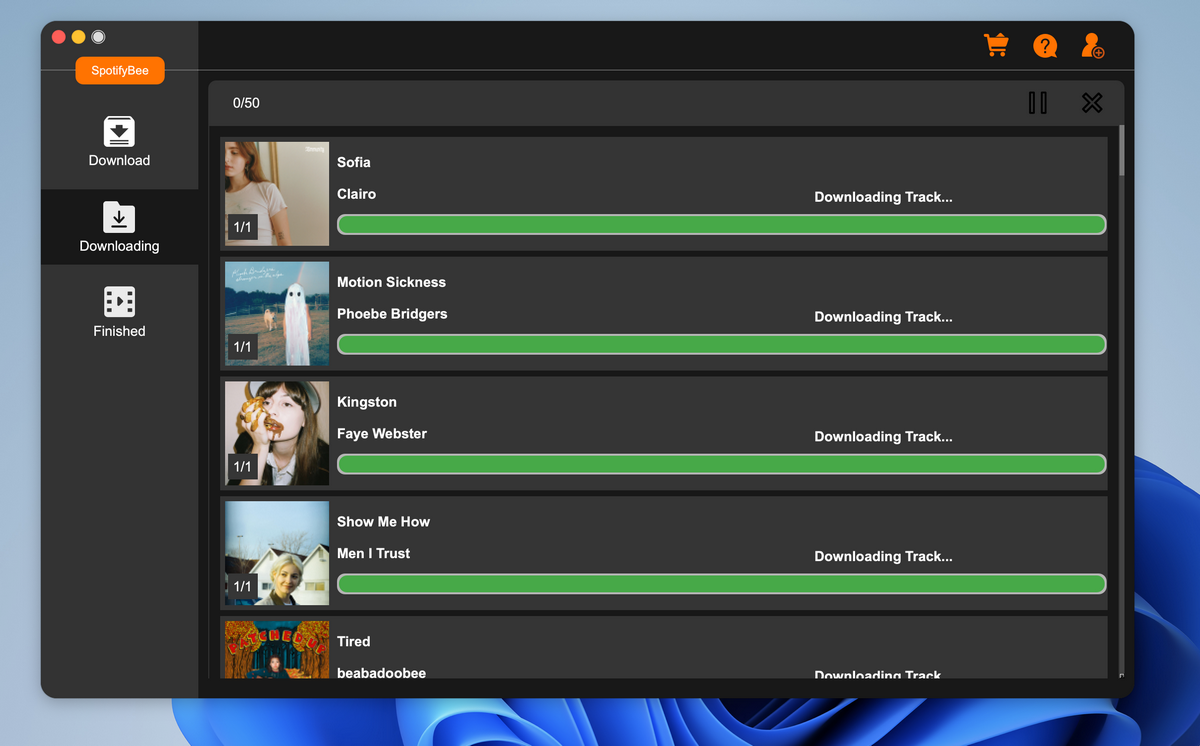Open the user account register icon

1093,46
